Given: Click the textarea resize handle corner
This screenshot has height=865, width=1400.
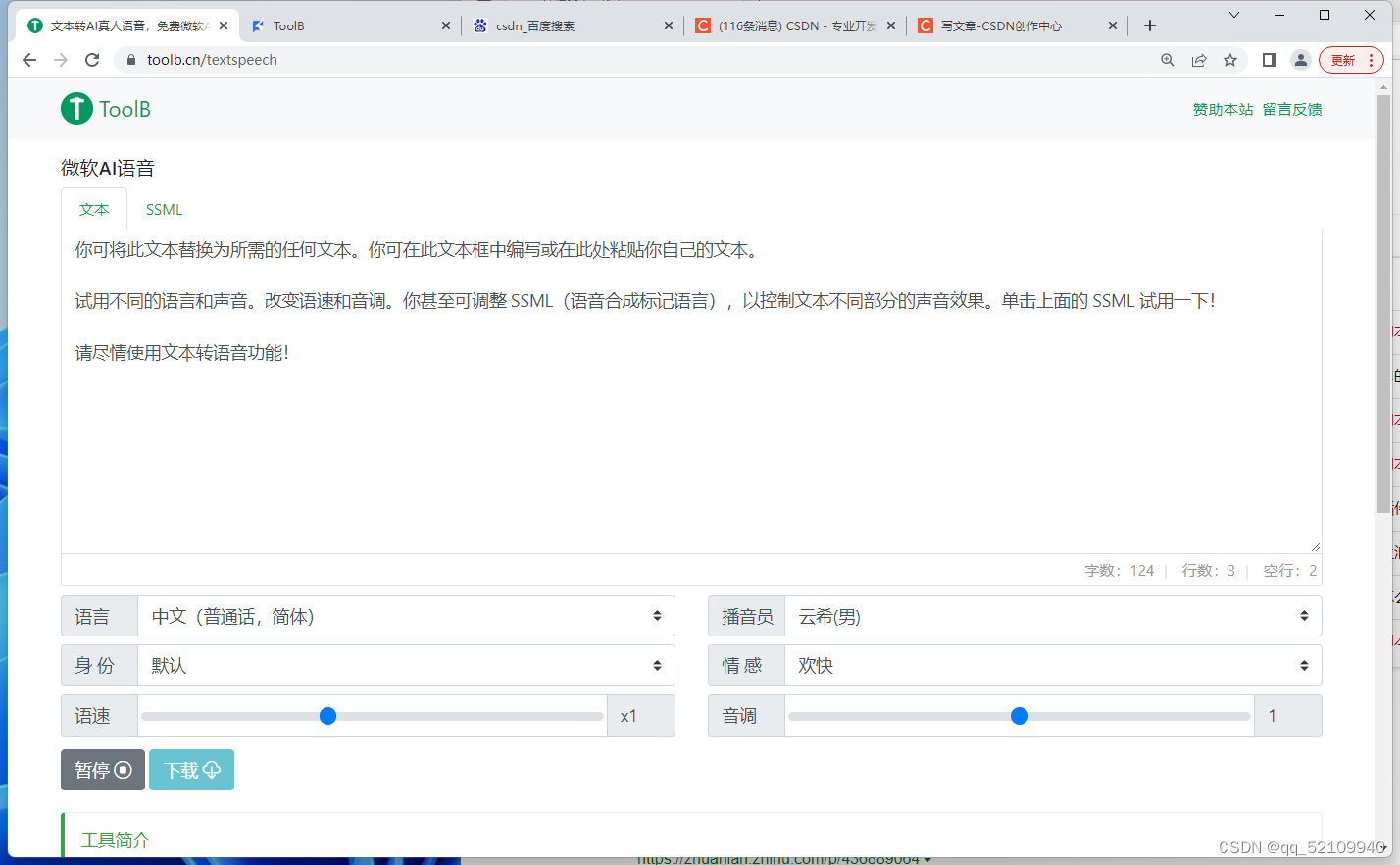Looking at the screenshot, I should (1316, 547).
